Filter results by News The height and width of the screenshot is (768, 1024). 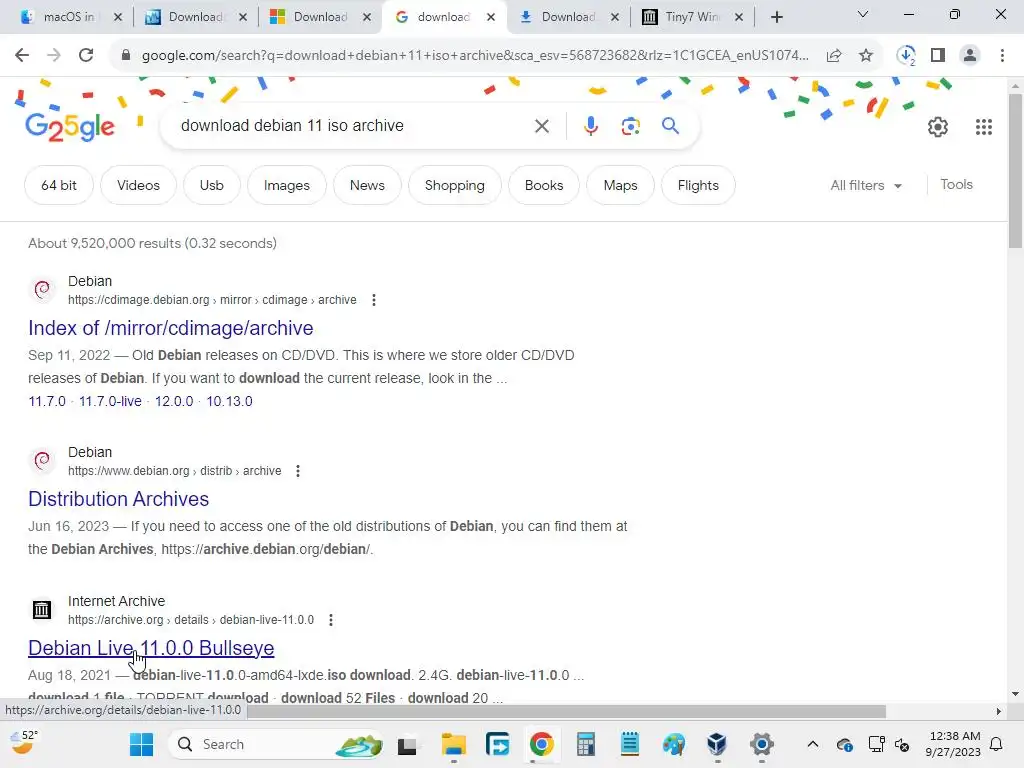coord(367,185)
